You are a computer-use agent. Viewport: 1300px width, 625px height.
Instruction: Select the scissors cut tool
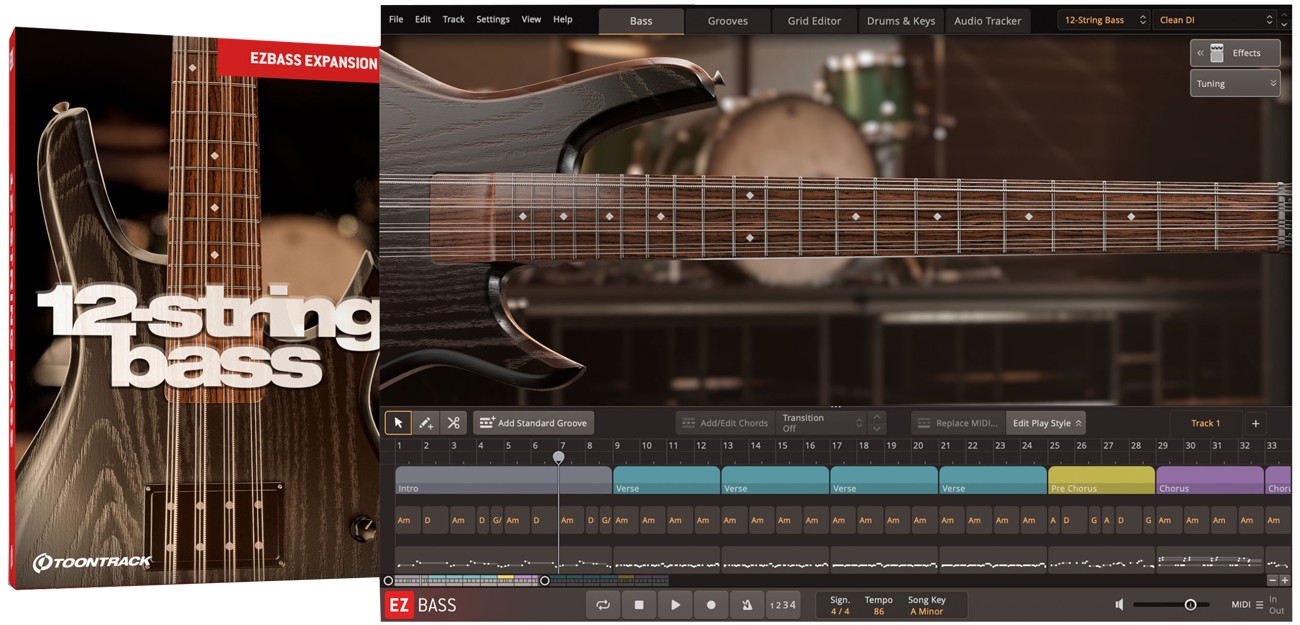point(453,422)
